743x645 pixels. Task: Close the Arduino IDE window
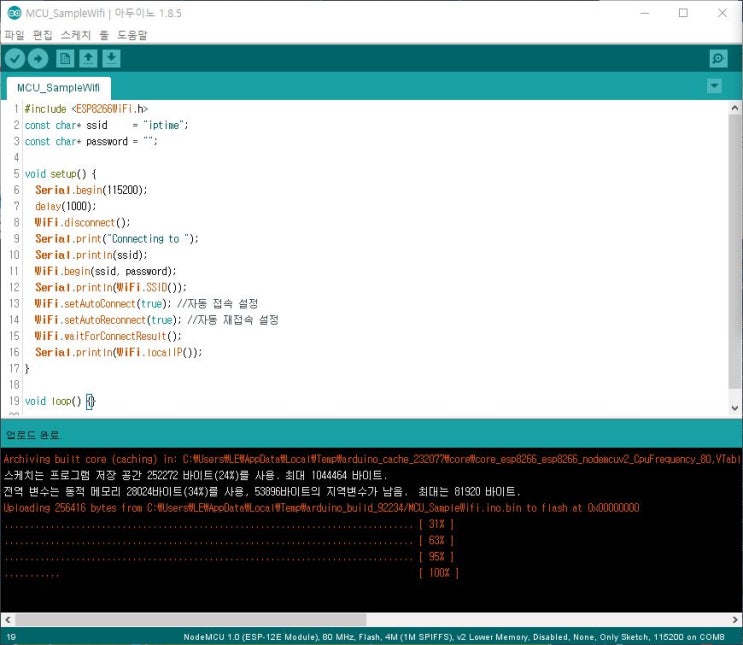point(722,13)
